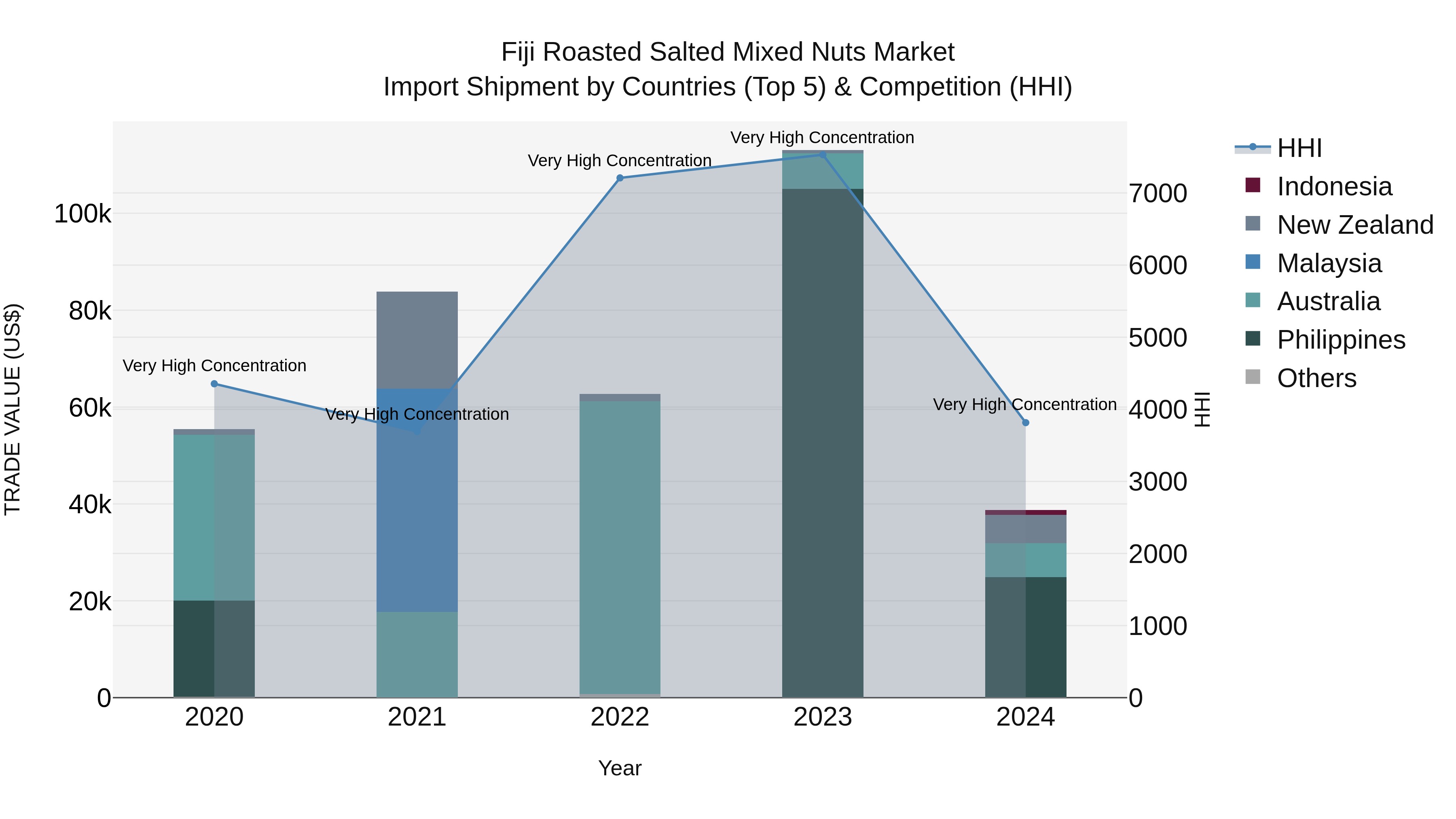Click the 2023 Very High Concentration annotation
The image size is (1456, 819).
(x=822, y=138)
